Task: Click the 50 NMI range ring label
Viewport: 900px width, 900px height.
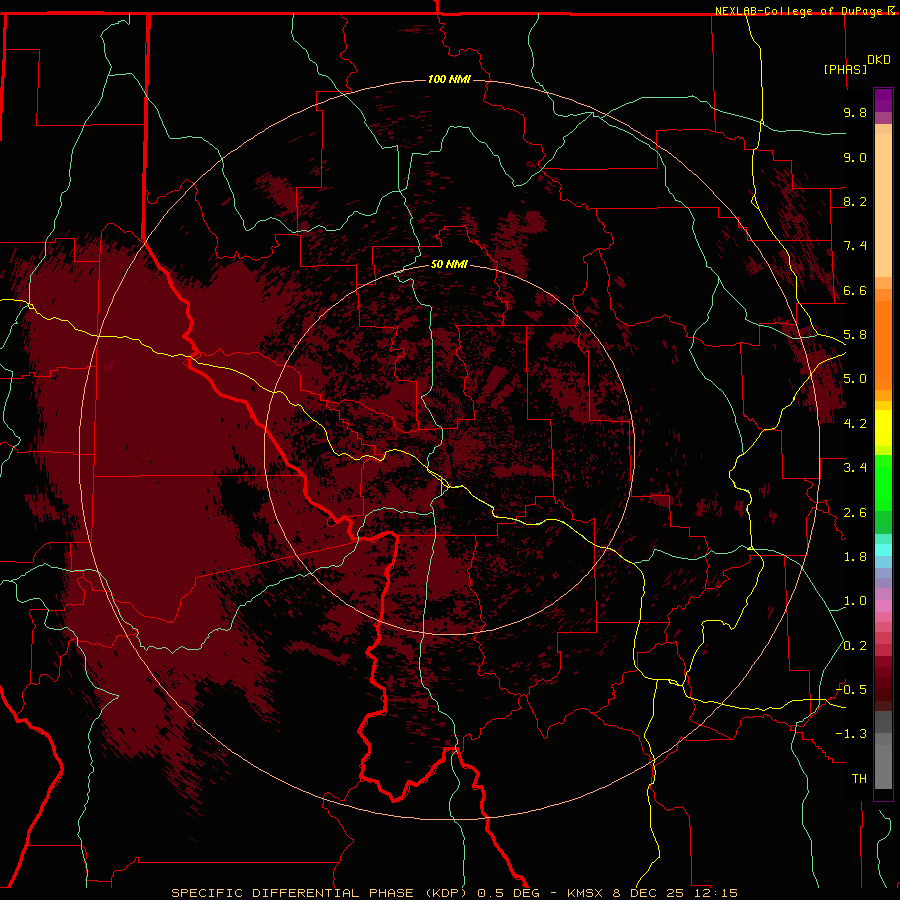Action: (449, 264)
